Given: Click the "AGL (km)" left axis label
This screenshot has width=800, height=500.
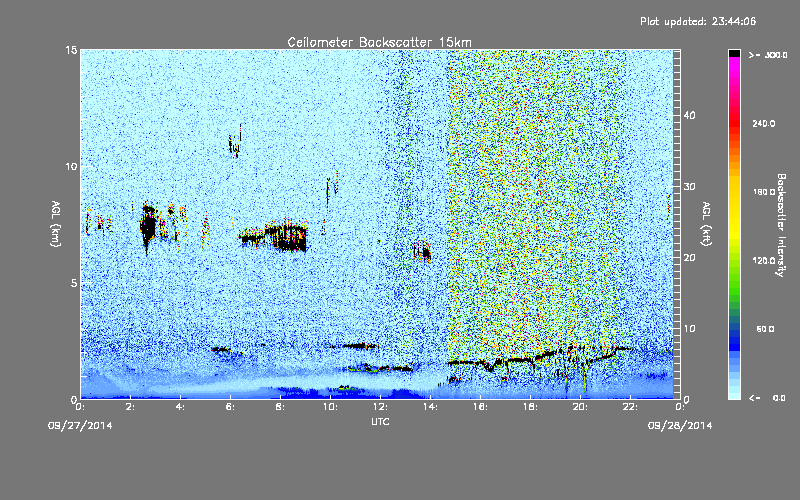Looking at the screenshot, I should point(56,224).
